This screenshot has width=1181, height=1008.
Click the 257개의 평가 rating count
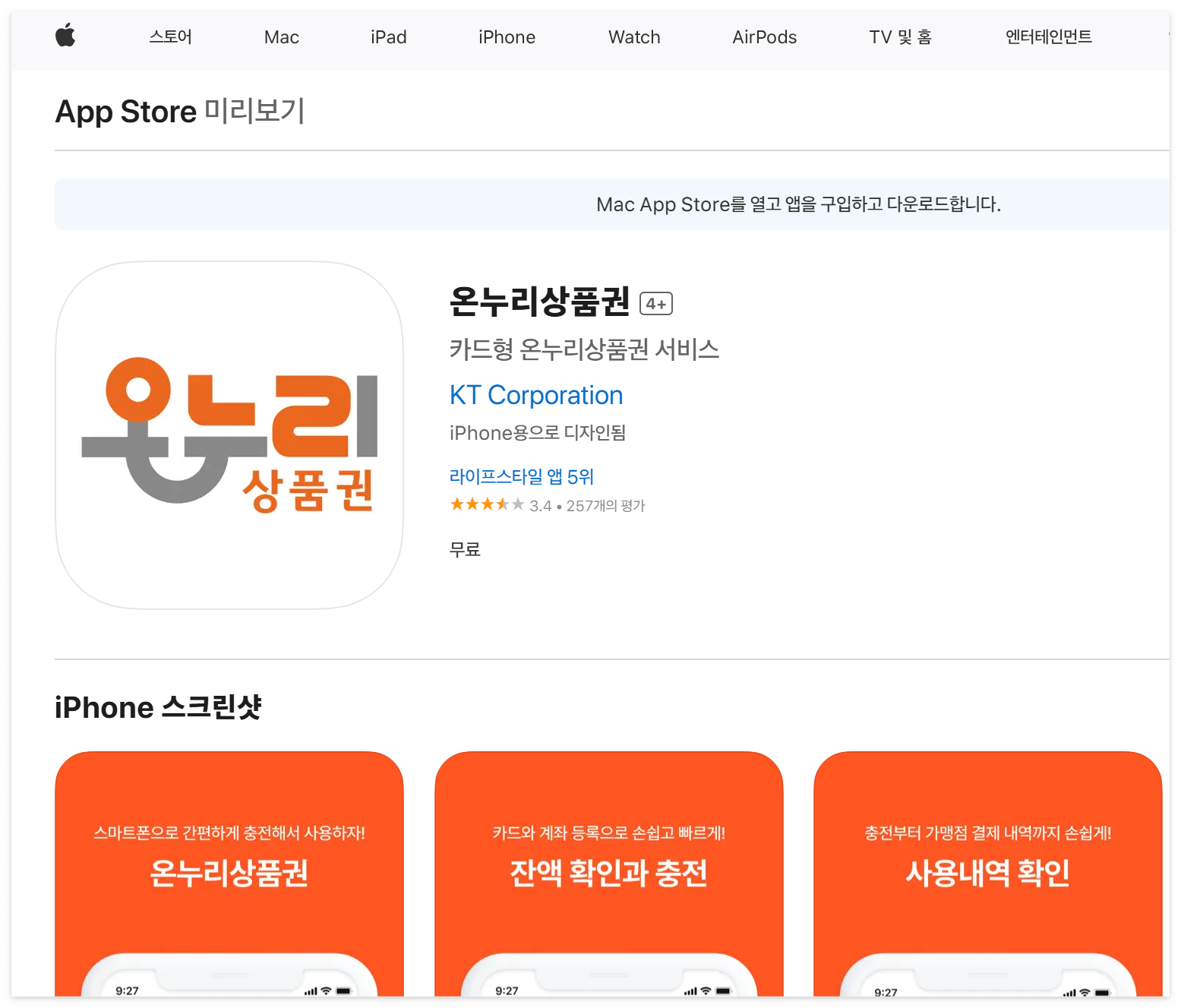pos(605,505)
